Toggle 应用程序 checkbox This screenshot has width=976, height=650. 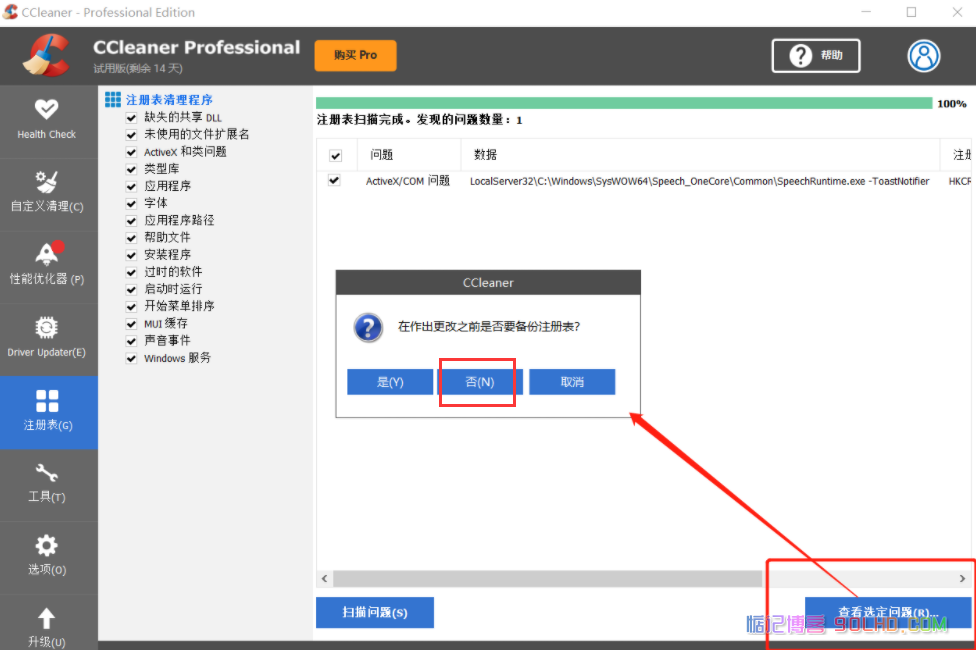pyautogui.click(x=131, y=186)
